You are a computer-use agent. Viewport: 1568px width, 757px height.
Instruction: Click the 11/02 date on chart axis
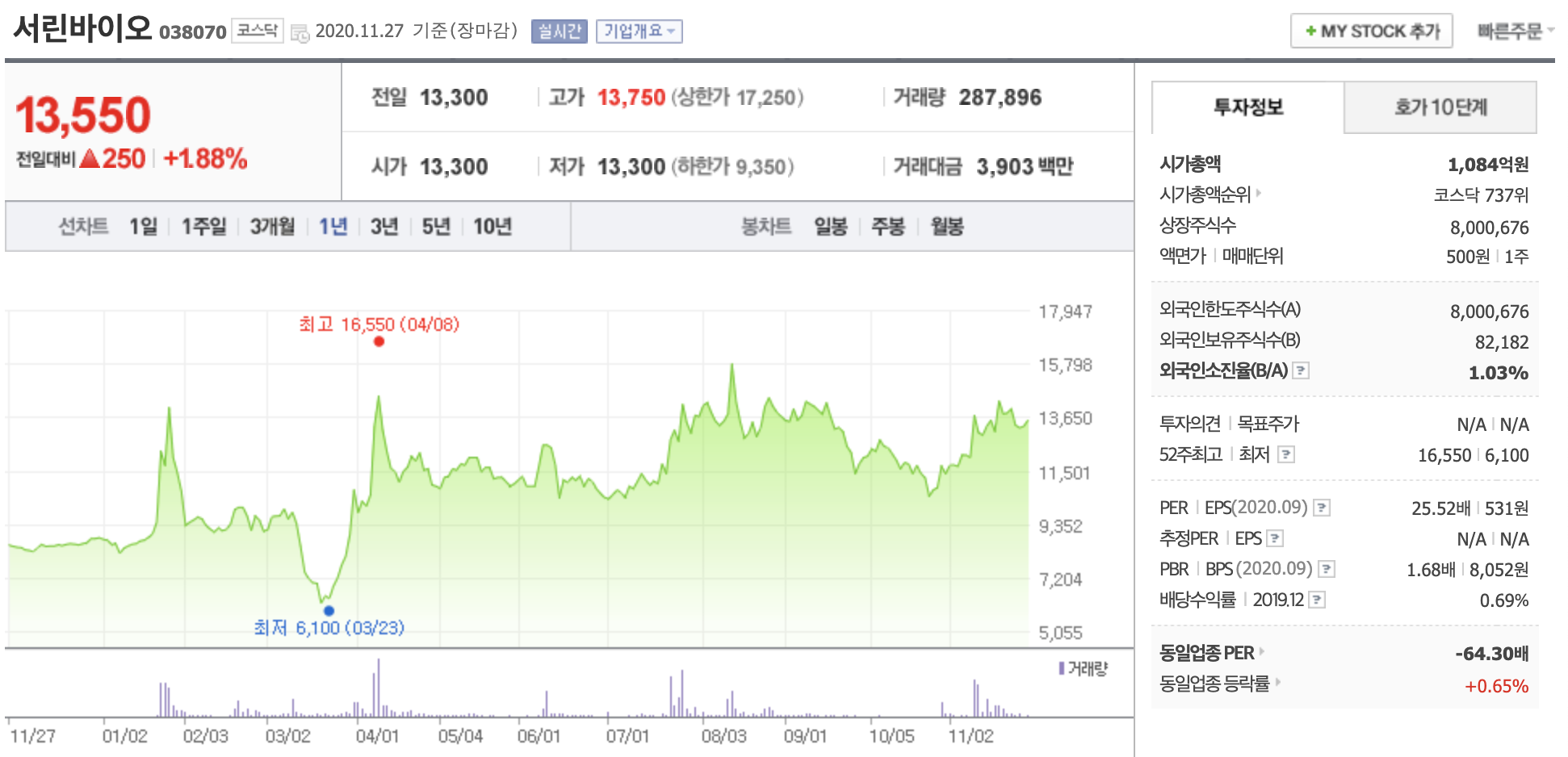coord(971,736)
